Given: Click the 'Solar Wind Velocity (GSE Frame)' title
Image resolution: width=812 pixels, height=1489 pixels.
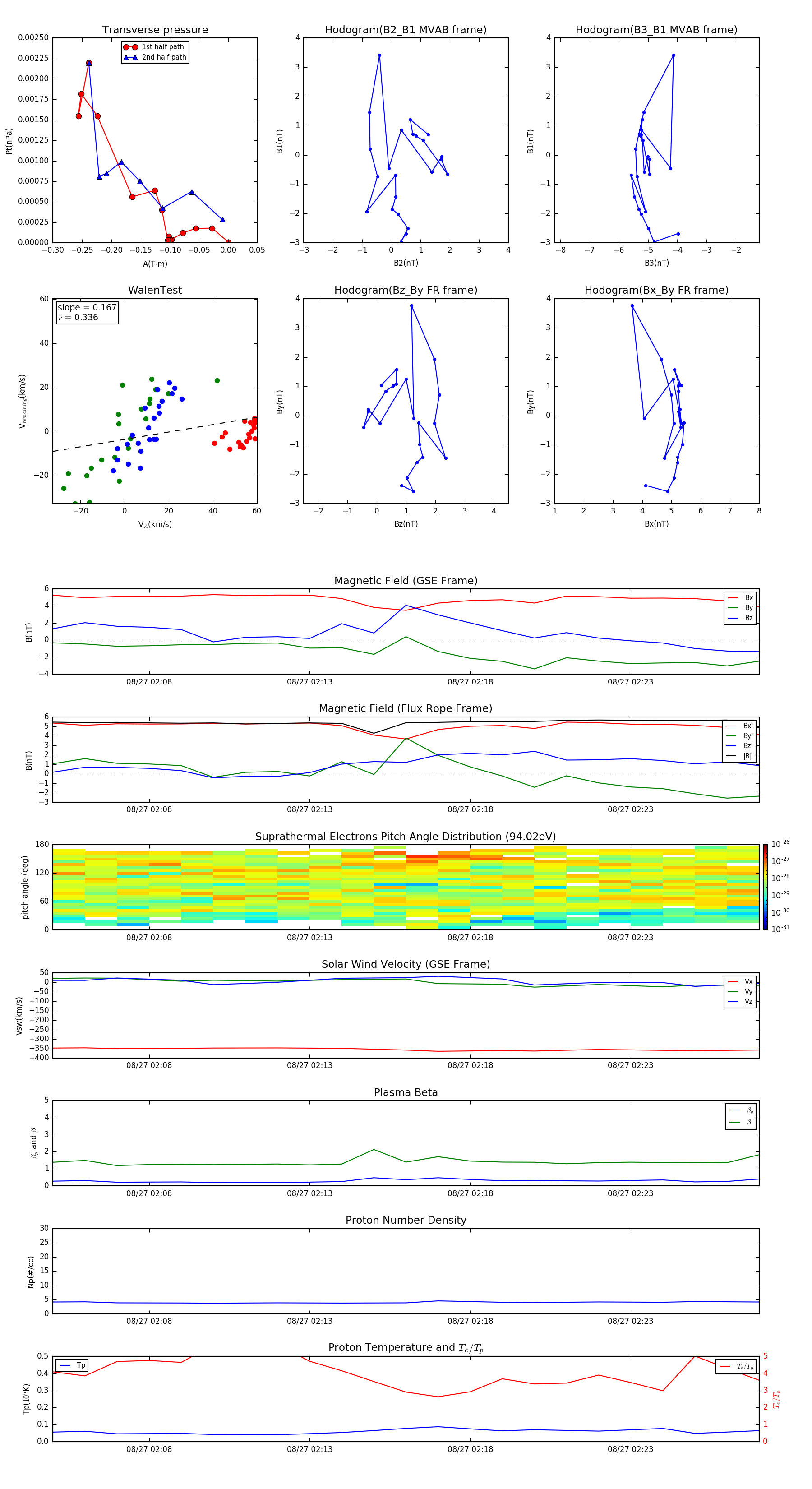Looking at the screenshot, I should (406, 965).
